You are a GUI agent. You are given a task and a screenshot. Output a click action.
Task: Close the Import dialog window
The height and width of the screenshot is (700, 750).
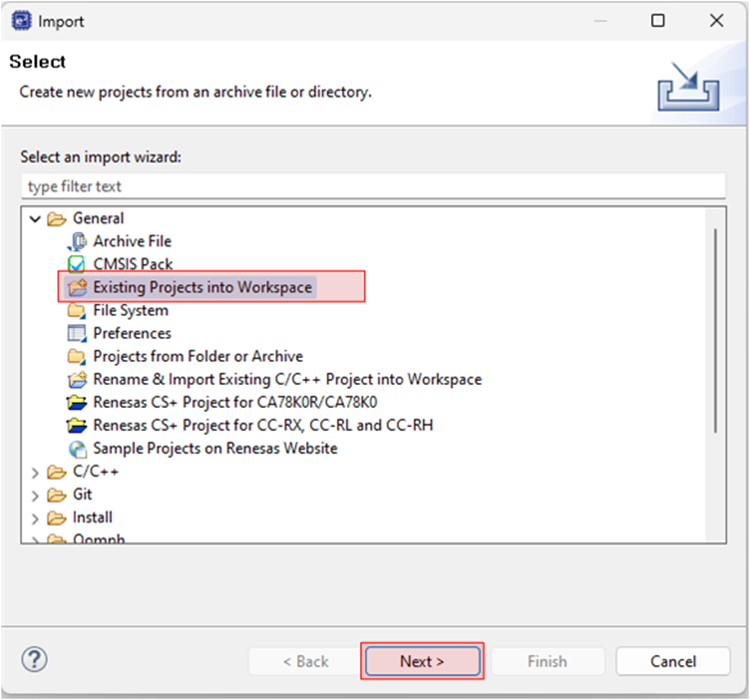click(717, 21)
